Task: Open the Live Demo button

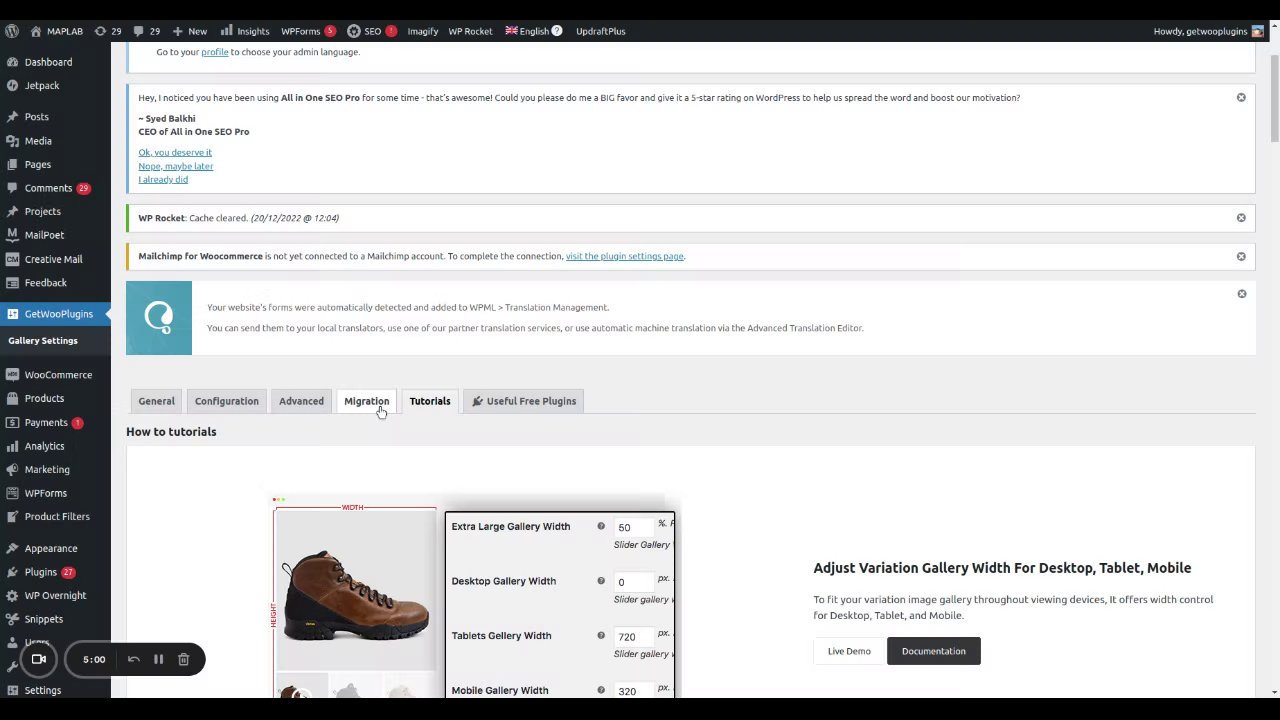Action: 849,651
